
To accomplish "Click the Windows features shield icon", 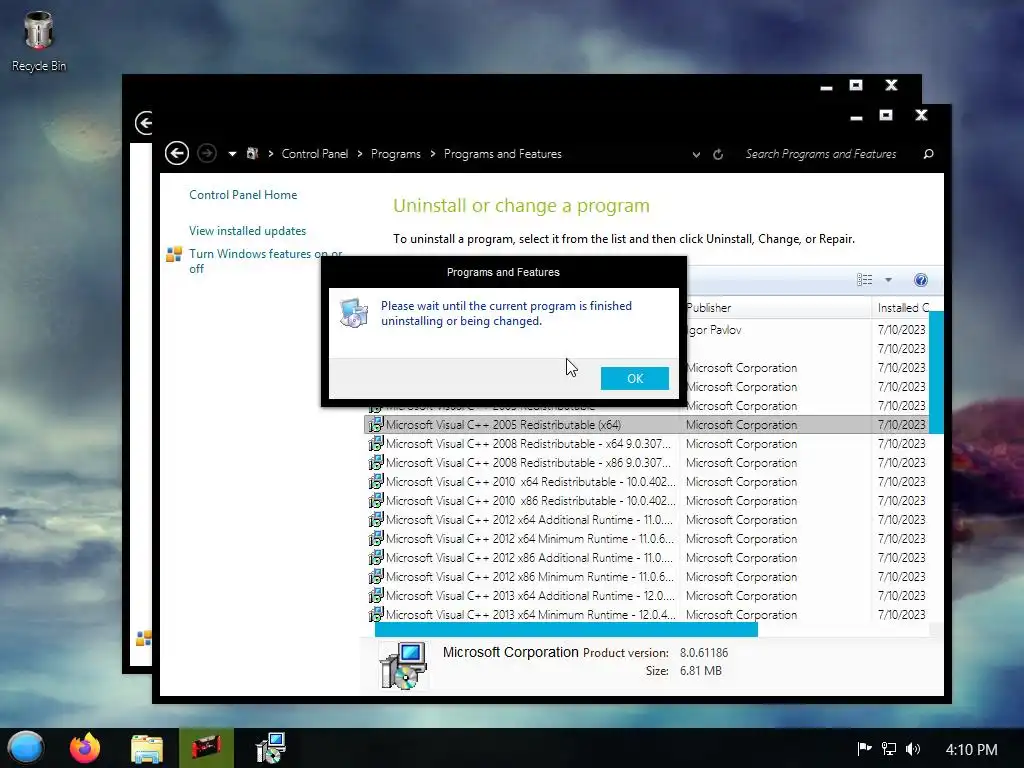I will (174, 254).
